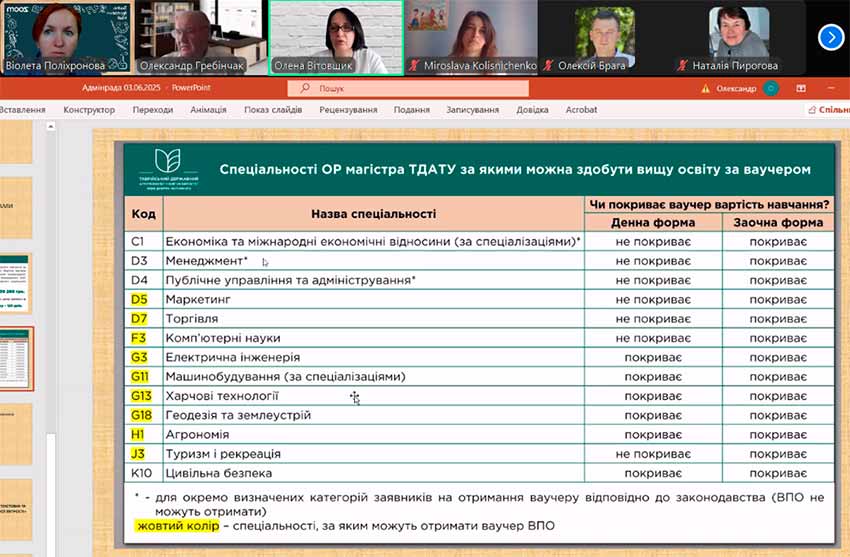
Task: Click the account avatar next to Олександр
Action: pyautogui.click(x=771, y=88)
